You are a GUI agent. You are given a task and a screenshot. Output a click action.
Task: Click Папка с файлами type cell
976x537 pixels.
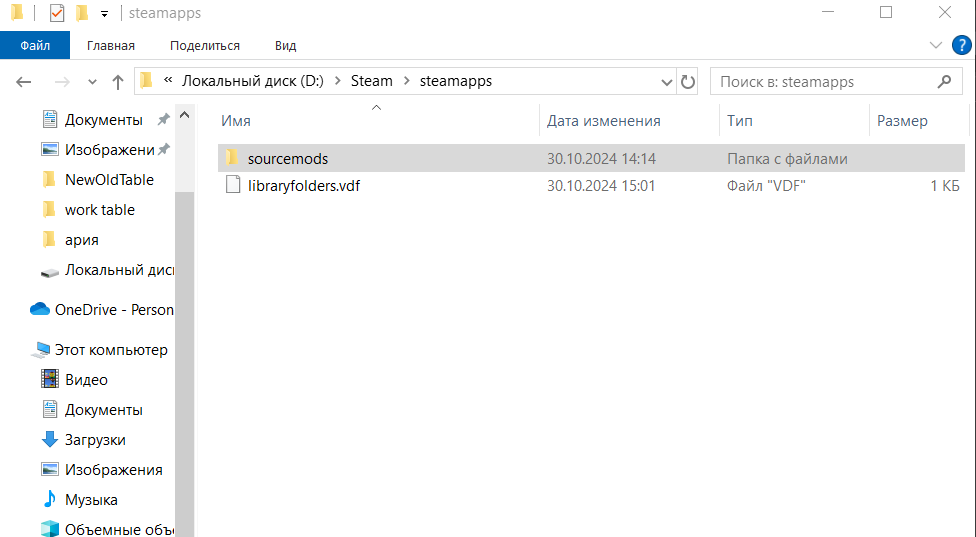(787, 159)
